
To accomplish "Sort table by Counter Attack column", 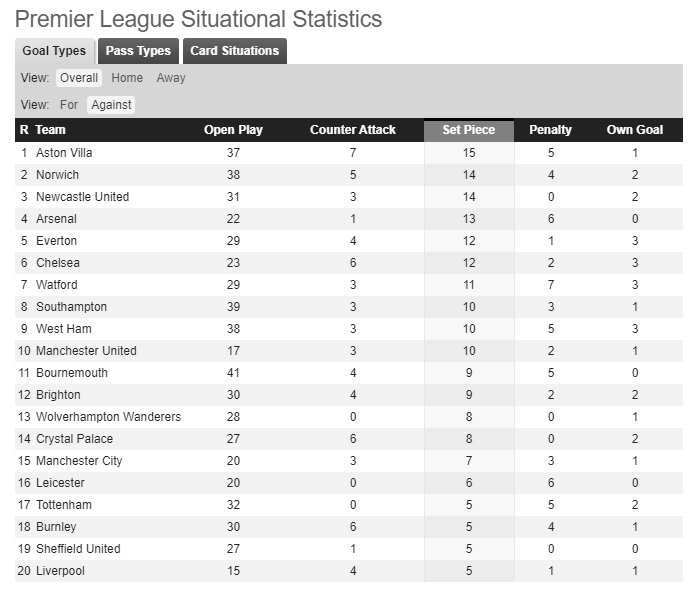I will pyautogui.click(x=353, y=130).
